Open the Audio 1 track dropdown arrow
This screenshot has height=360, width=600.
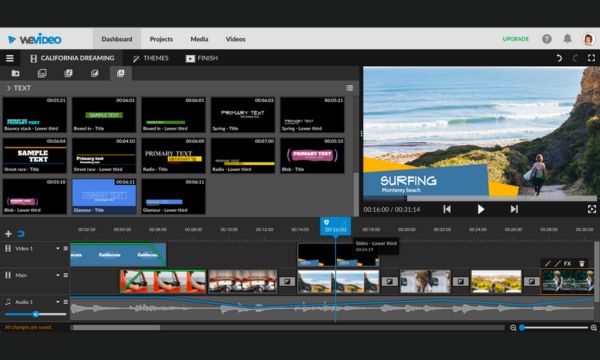click(x=58, y=302)
